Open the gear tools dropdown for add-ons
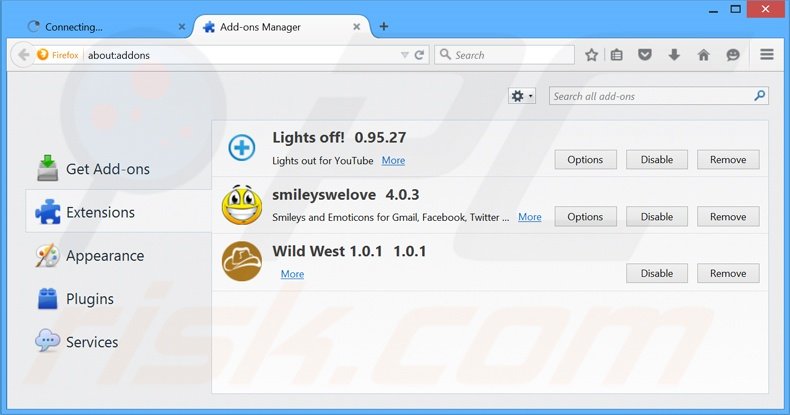The width and height of the screenshot is (790, 415). click(x=521, y=96)
